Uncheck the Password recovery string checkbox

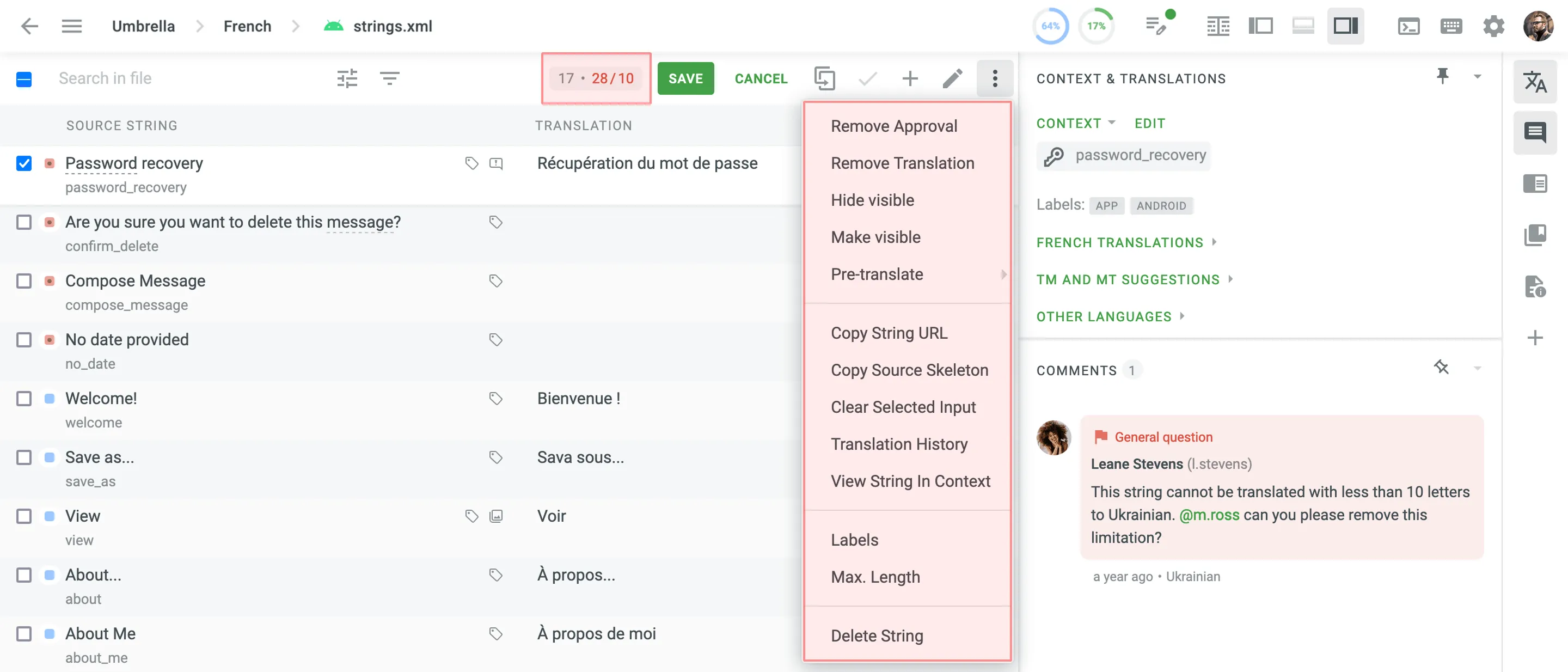click(x=24, y=163)
